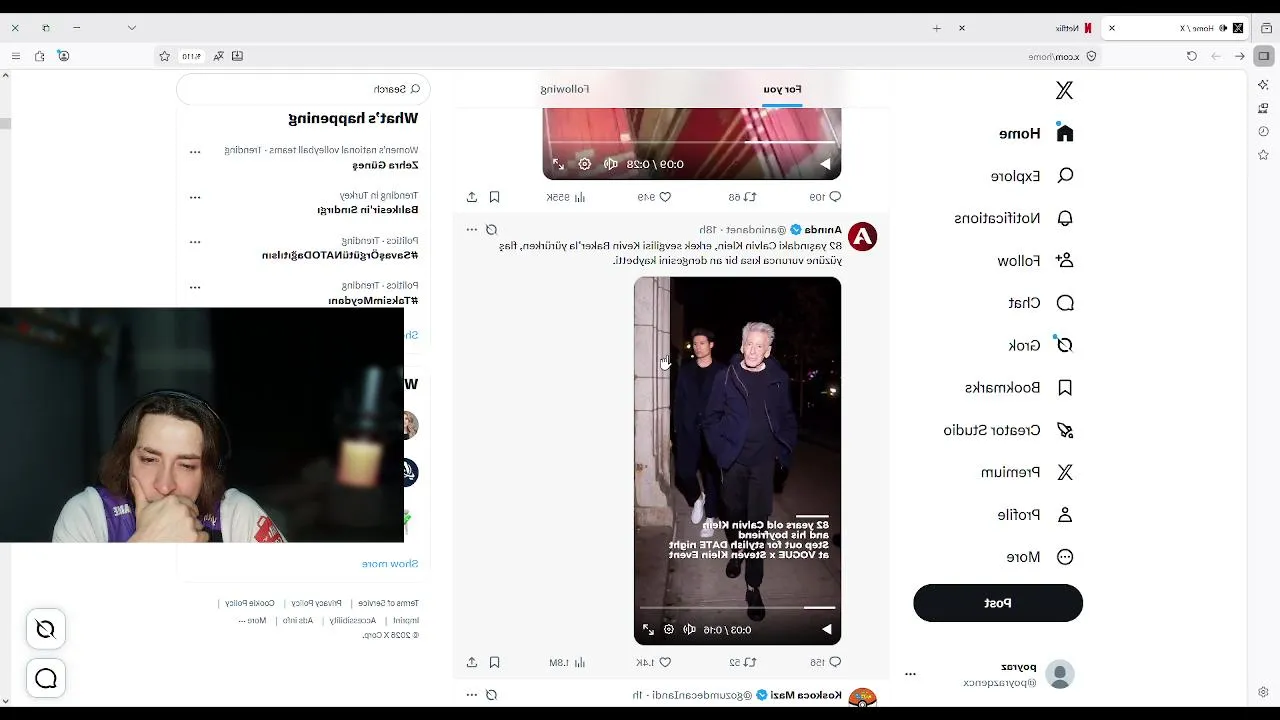This screenshot has height=720, width=1280.
Task: Switch to the Following tab
Action: [x=565, y=89]
